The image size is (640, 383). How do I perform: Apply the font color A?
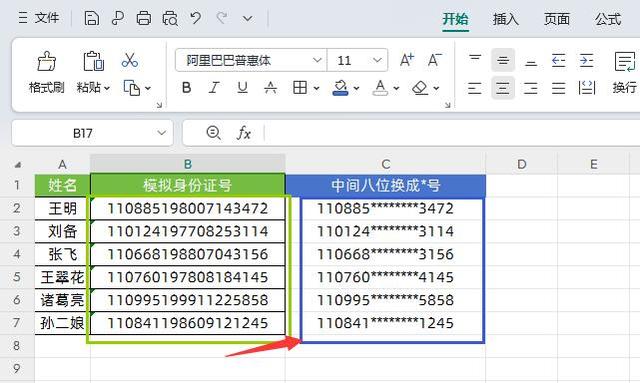tap(380, 88)
